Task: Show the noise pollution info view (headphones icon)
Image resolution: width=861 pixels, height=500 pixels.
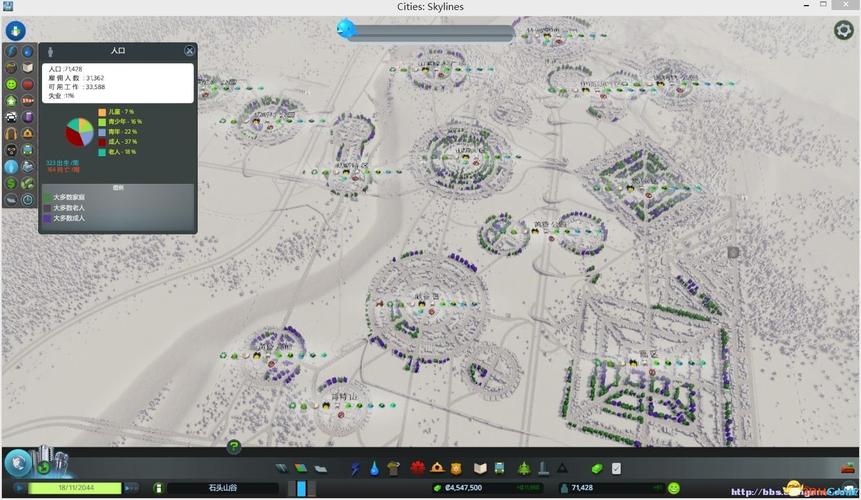Action: (x=12, y=133)
